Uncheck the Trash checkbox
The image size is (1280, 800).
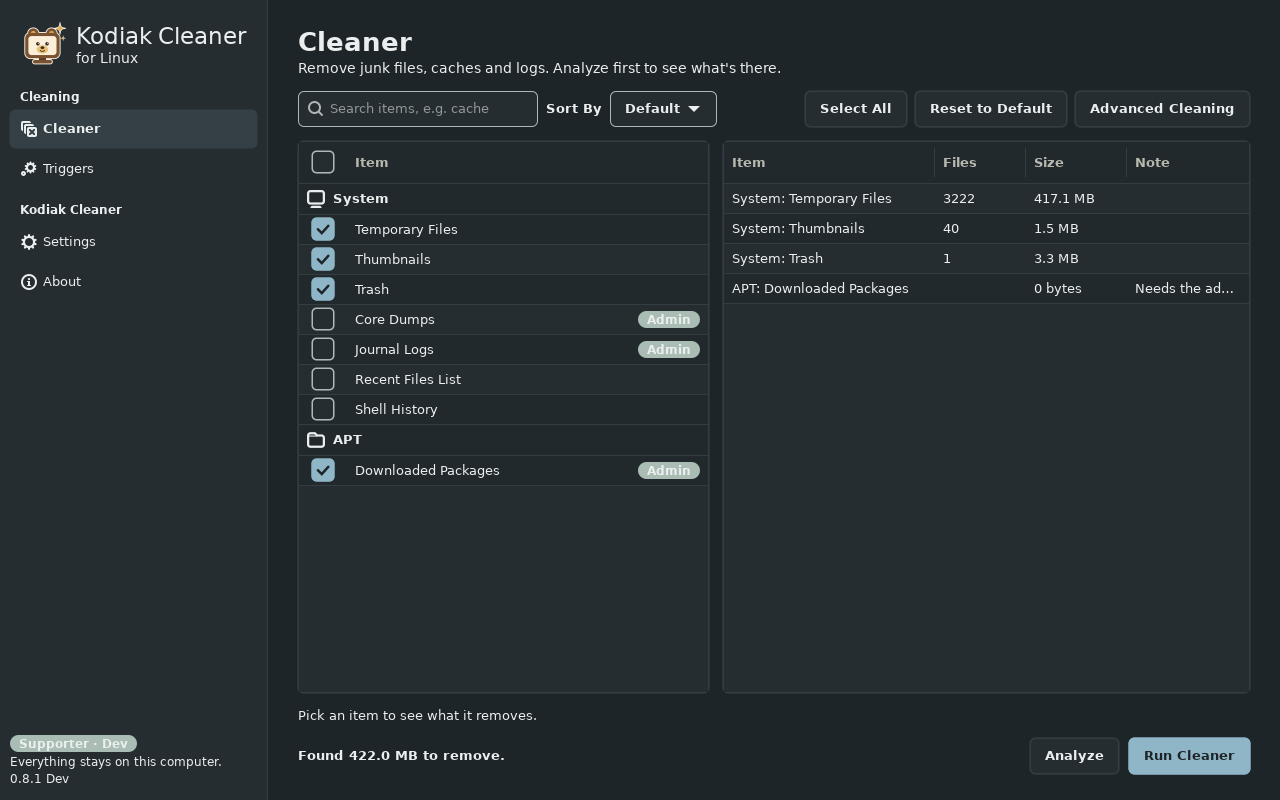[323, 289]
